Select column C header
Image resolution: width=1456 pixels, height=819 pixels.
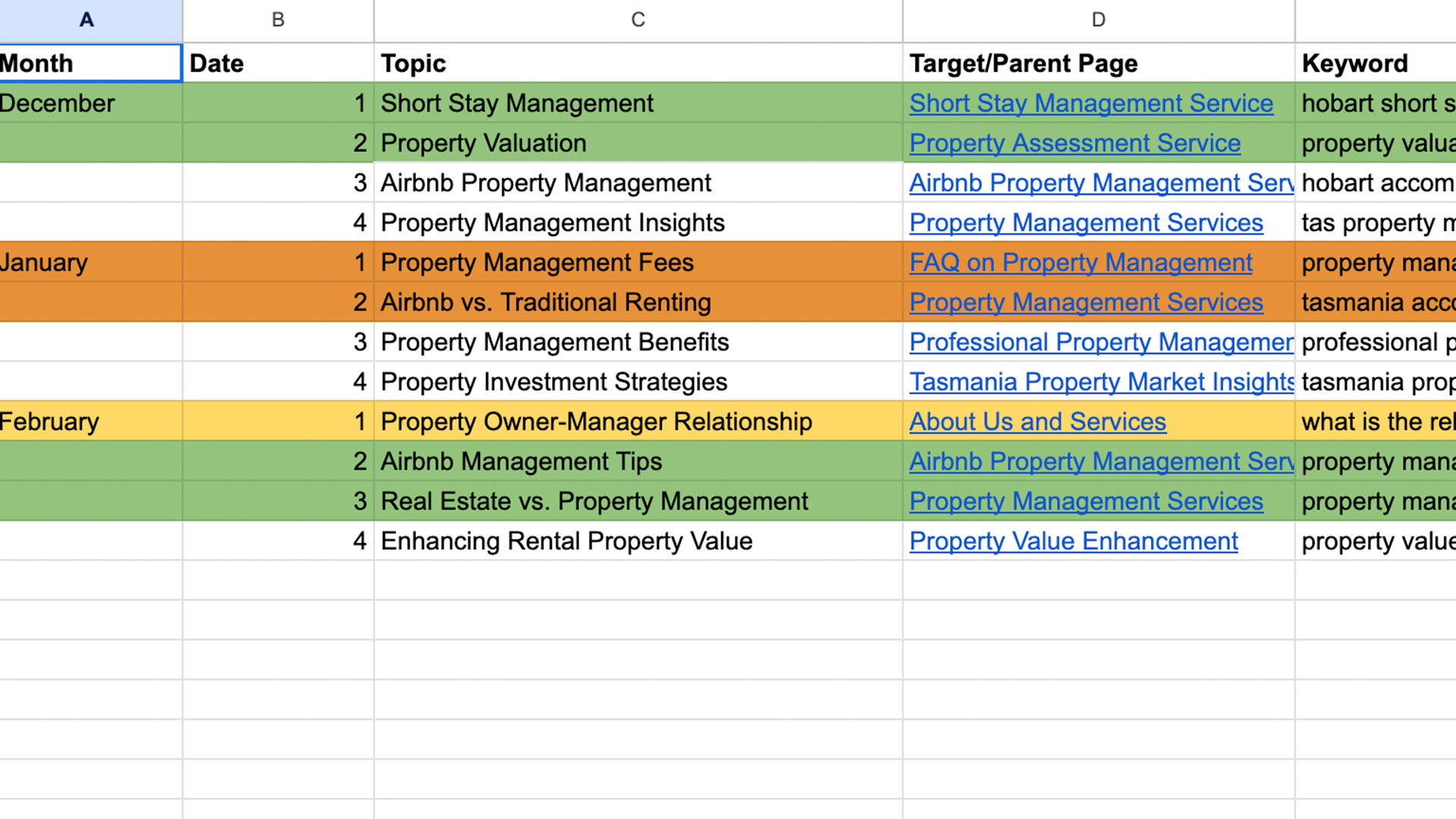pyautogui.click(x=638, y=20)
